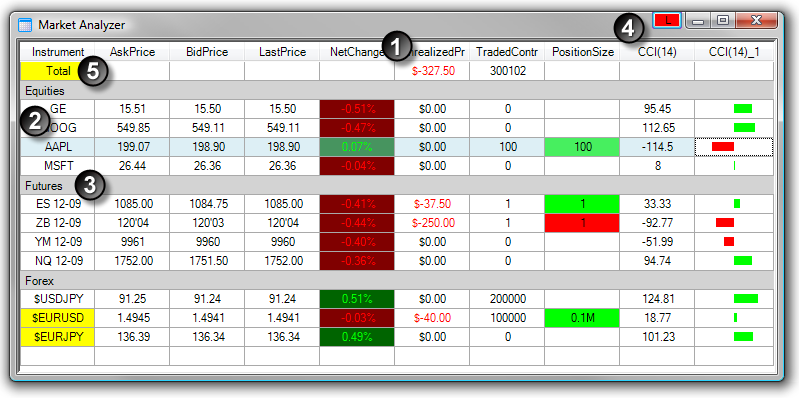The width and height of the screenshot is (799, 398).
Task: Click the PositionSize column header
Action: 582,52
